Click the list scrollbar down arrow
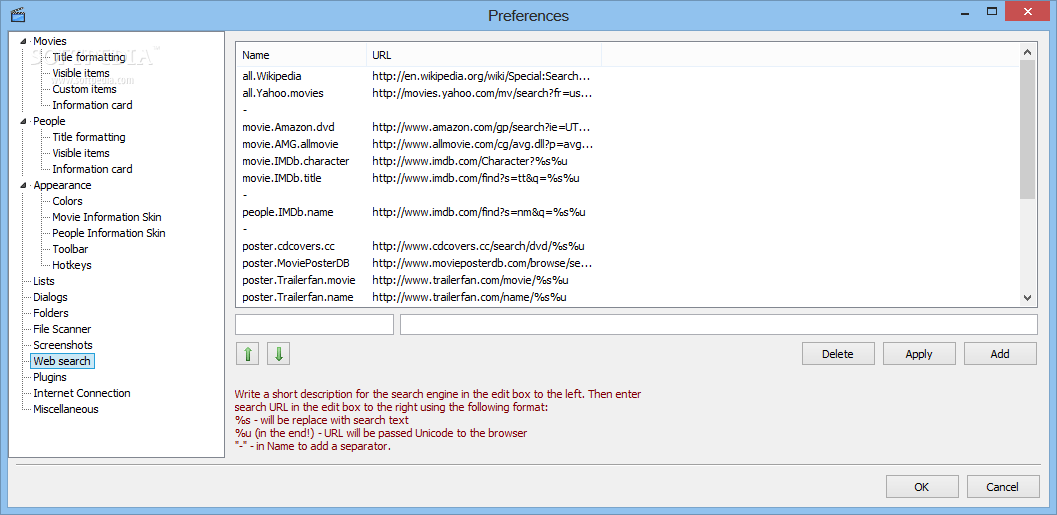The image size is (1057, 515). (1027, 297)
